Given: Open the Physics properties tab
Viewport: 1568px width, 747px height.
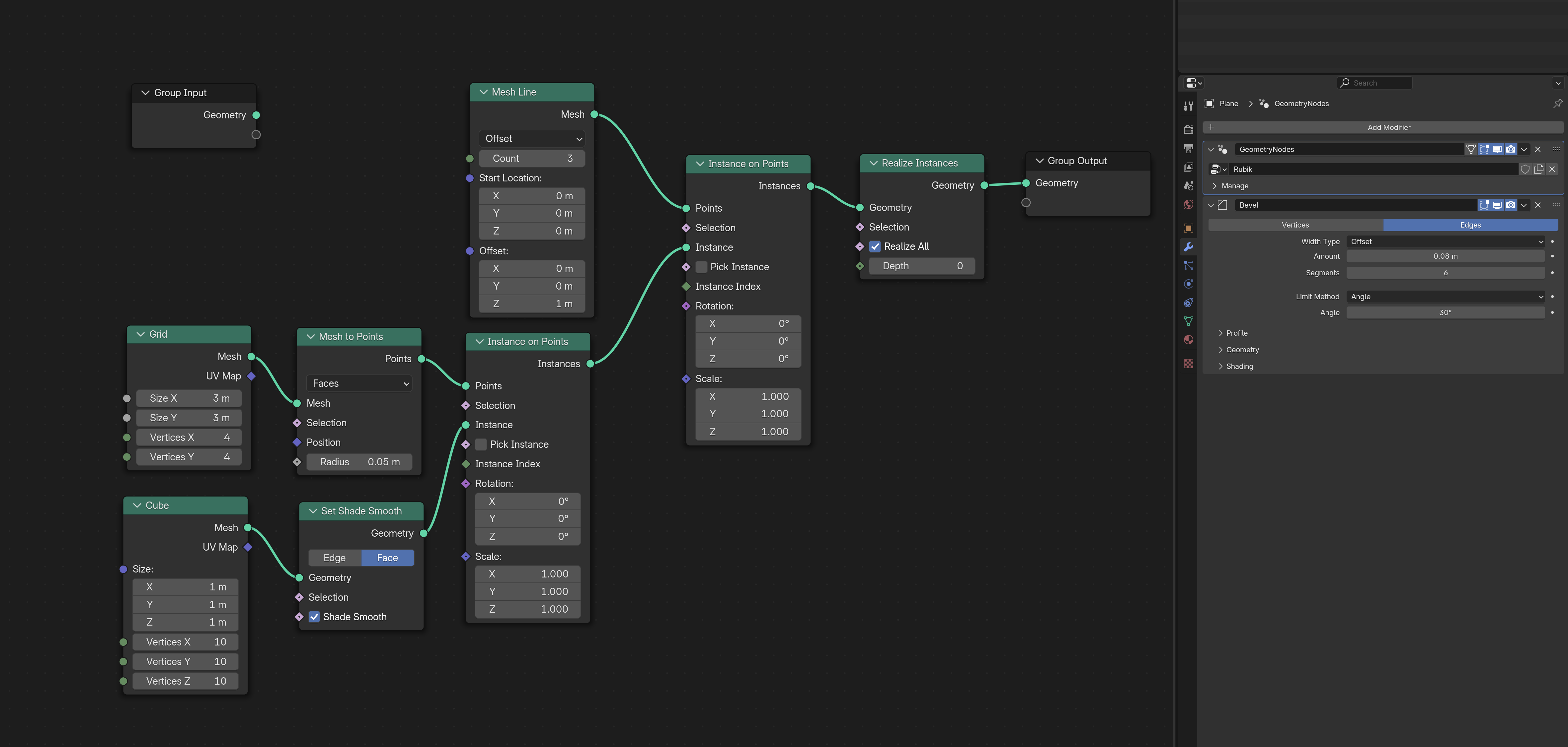Looking at the screenshot, I should click(x=1188, y=284).
